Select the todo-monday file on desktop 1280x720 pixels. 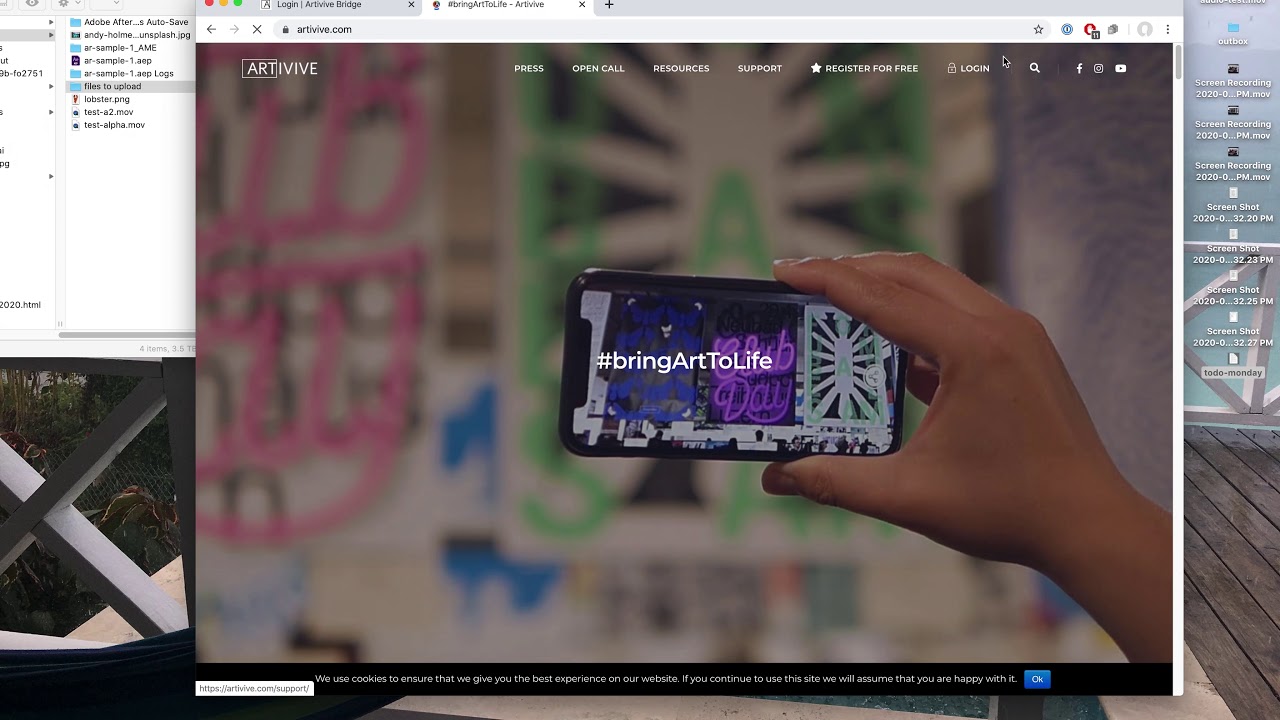click(x=1233, y=365)
